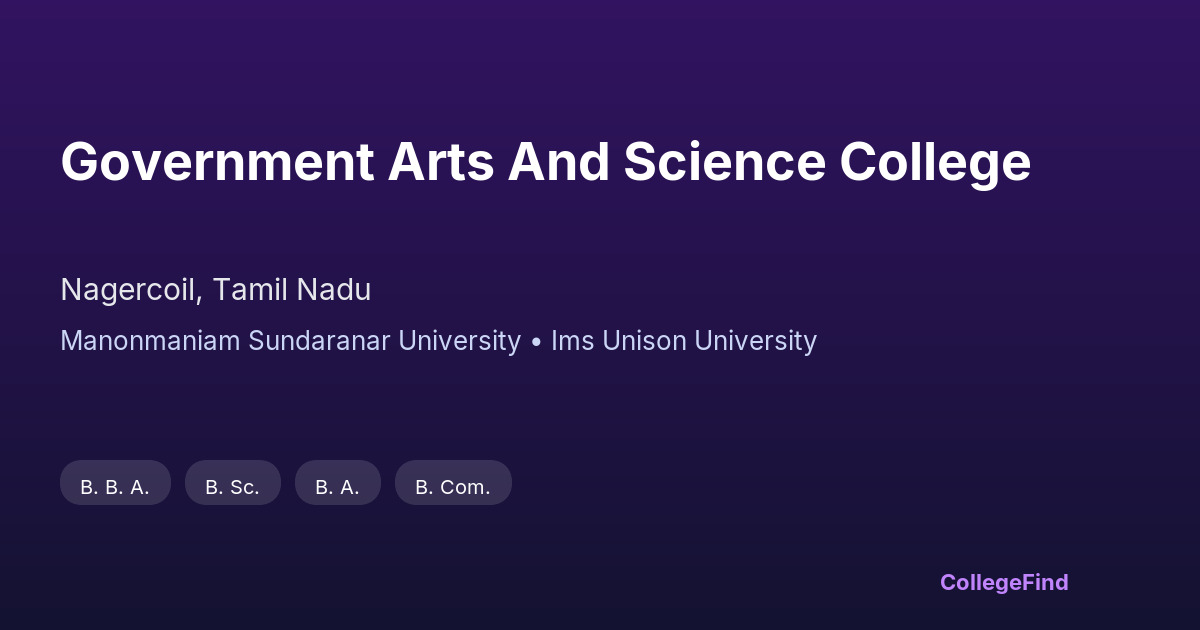Image resolution: width=1200 pixels, height=630 pixels.
Task: Click the word Science in the heading
Action: click(x=724, y=162)
